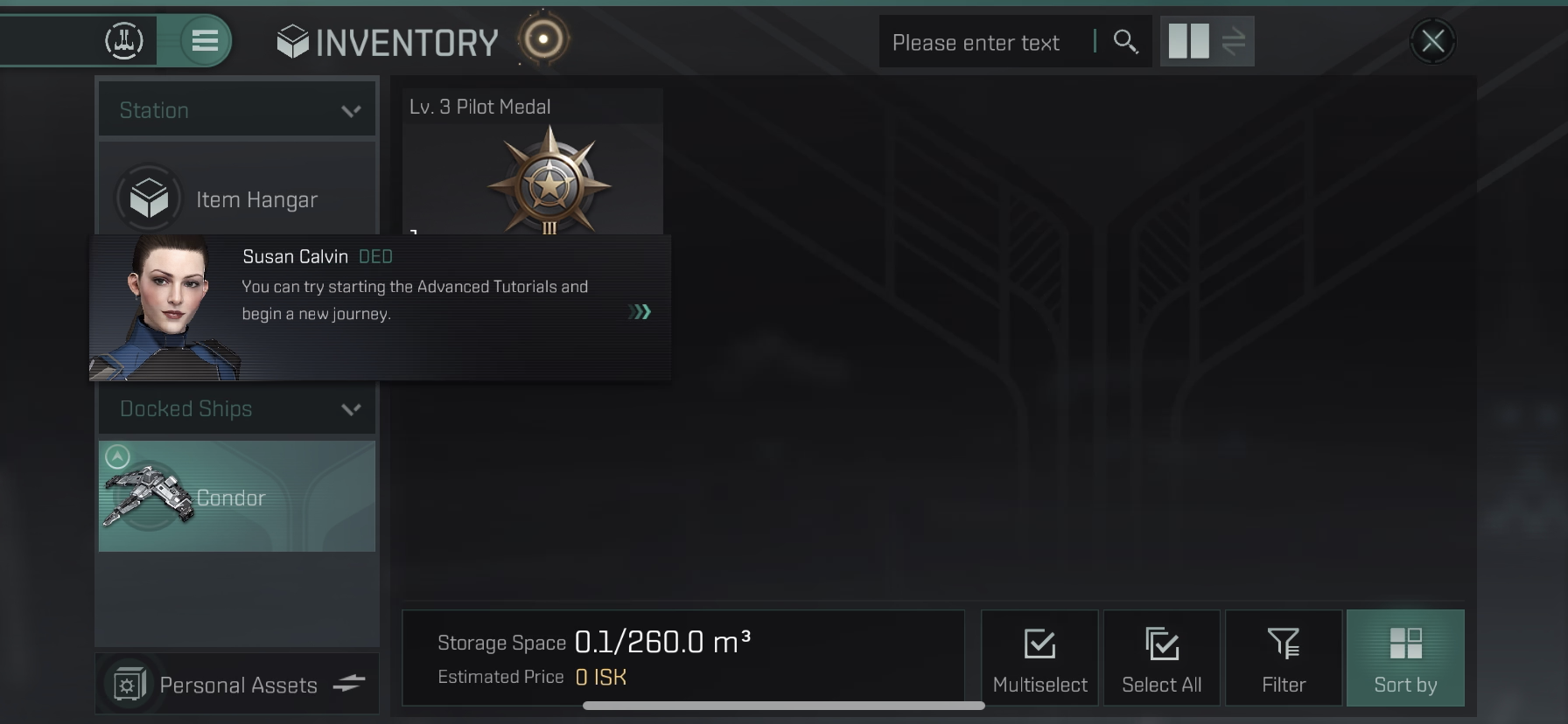Open the Filter options
1568x724 pixels.
pos(1284,658)
